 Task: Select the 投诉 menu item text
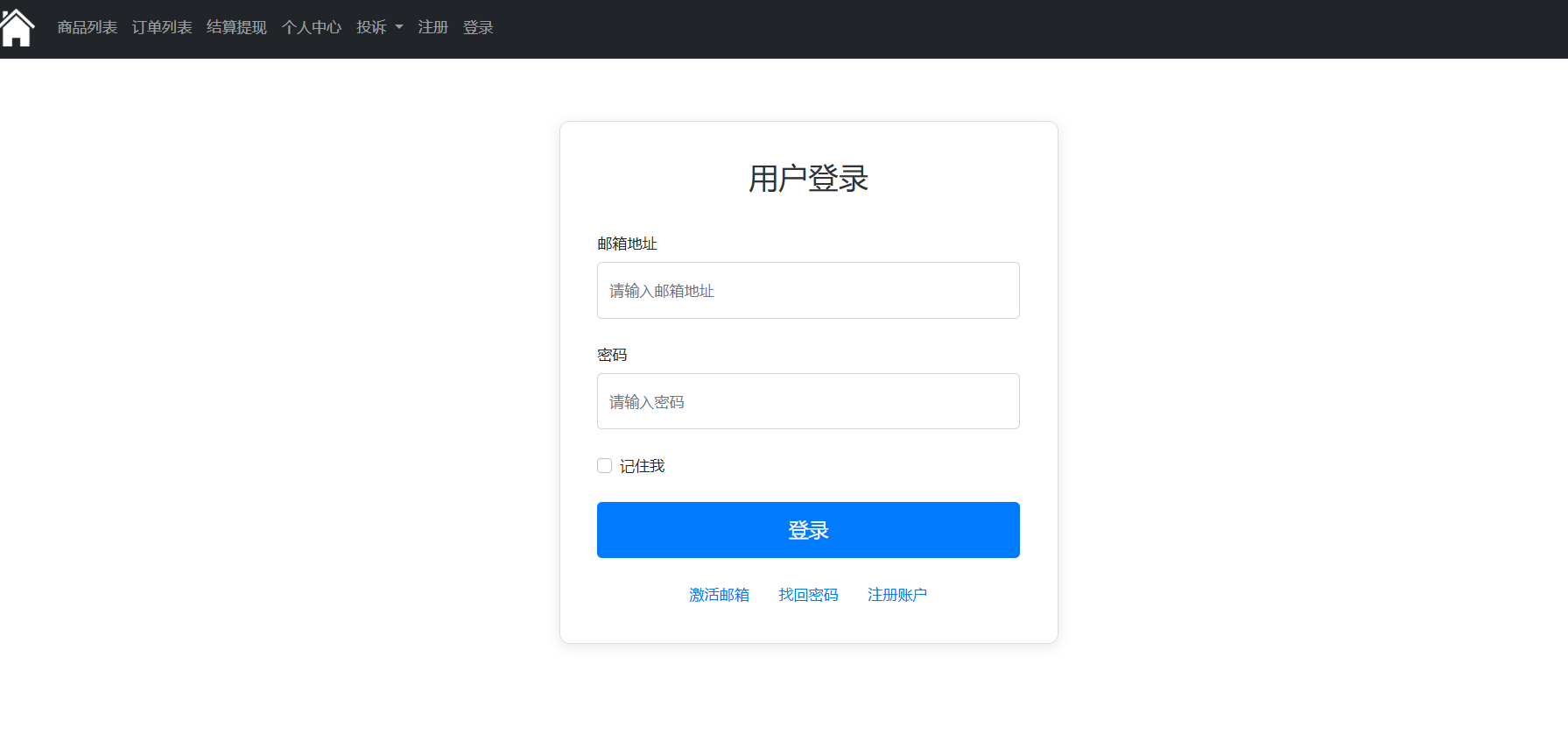coord(371,28)
